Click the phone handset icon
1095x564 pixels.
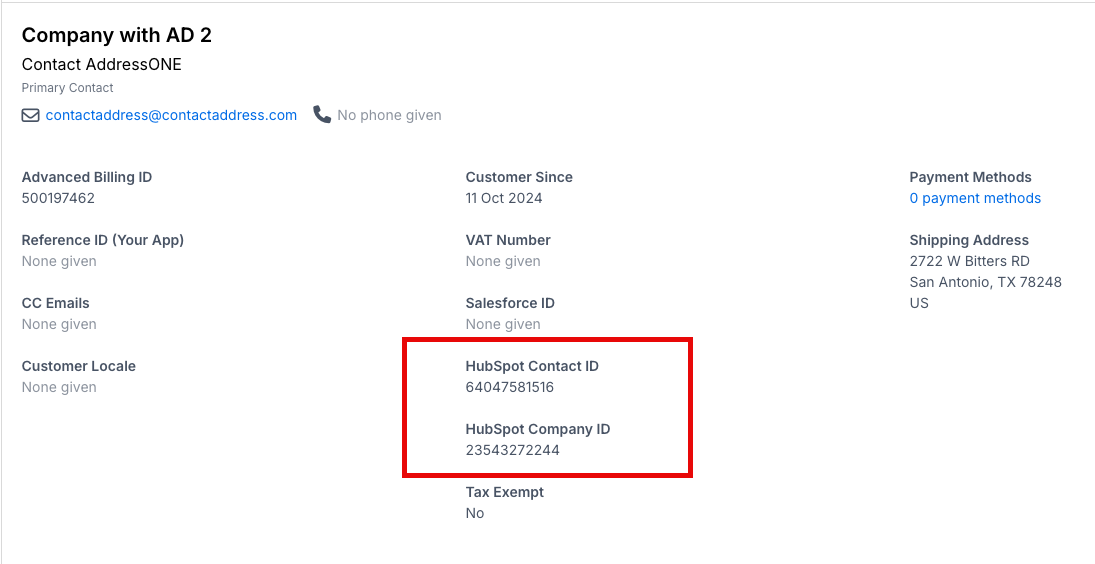(x=322, y=115)
